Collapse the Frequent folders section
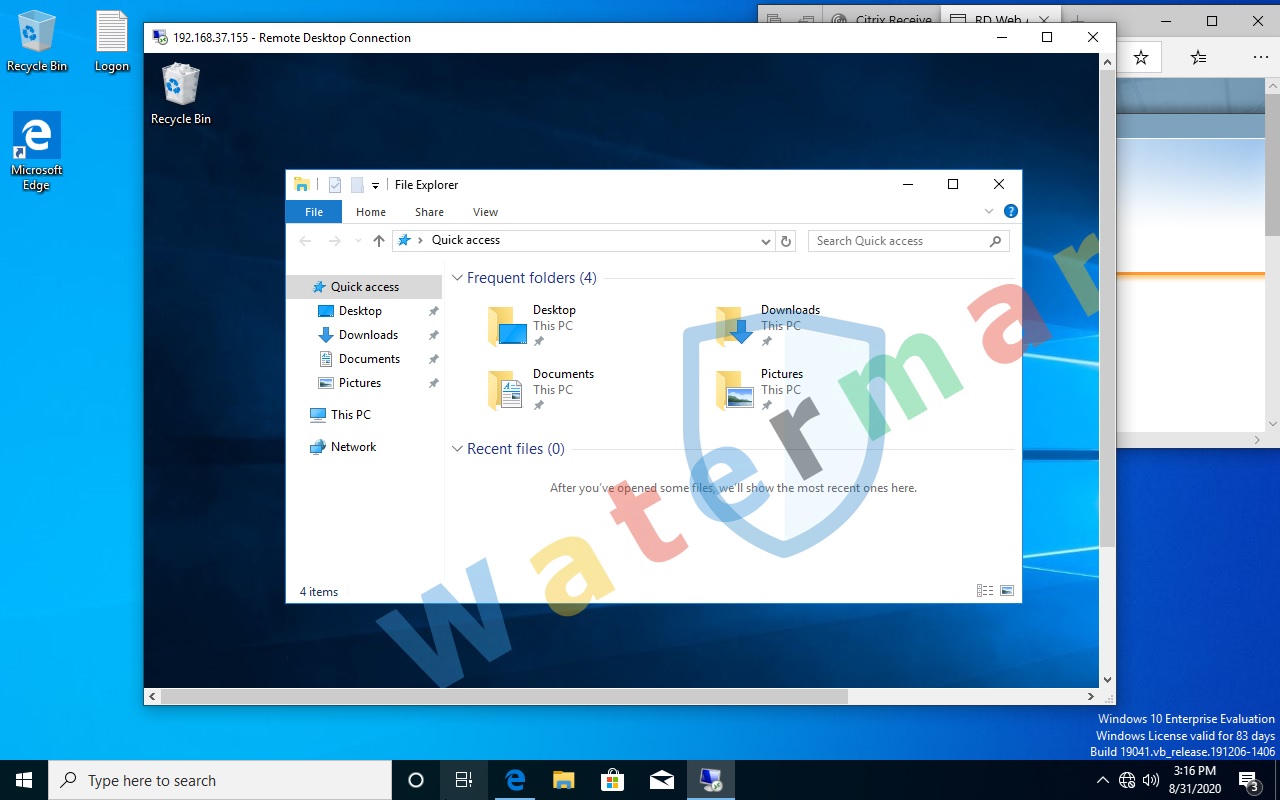Viewport: 1280px width, 800px height. coord(457,278)
